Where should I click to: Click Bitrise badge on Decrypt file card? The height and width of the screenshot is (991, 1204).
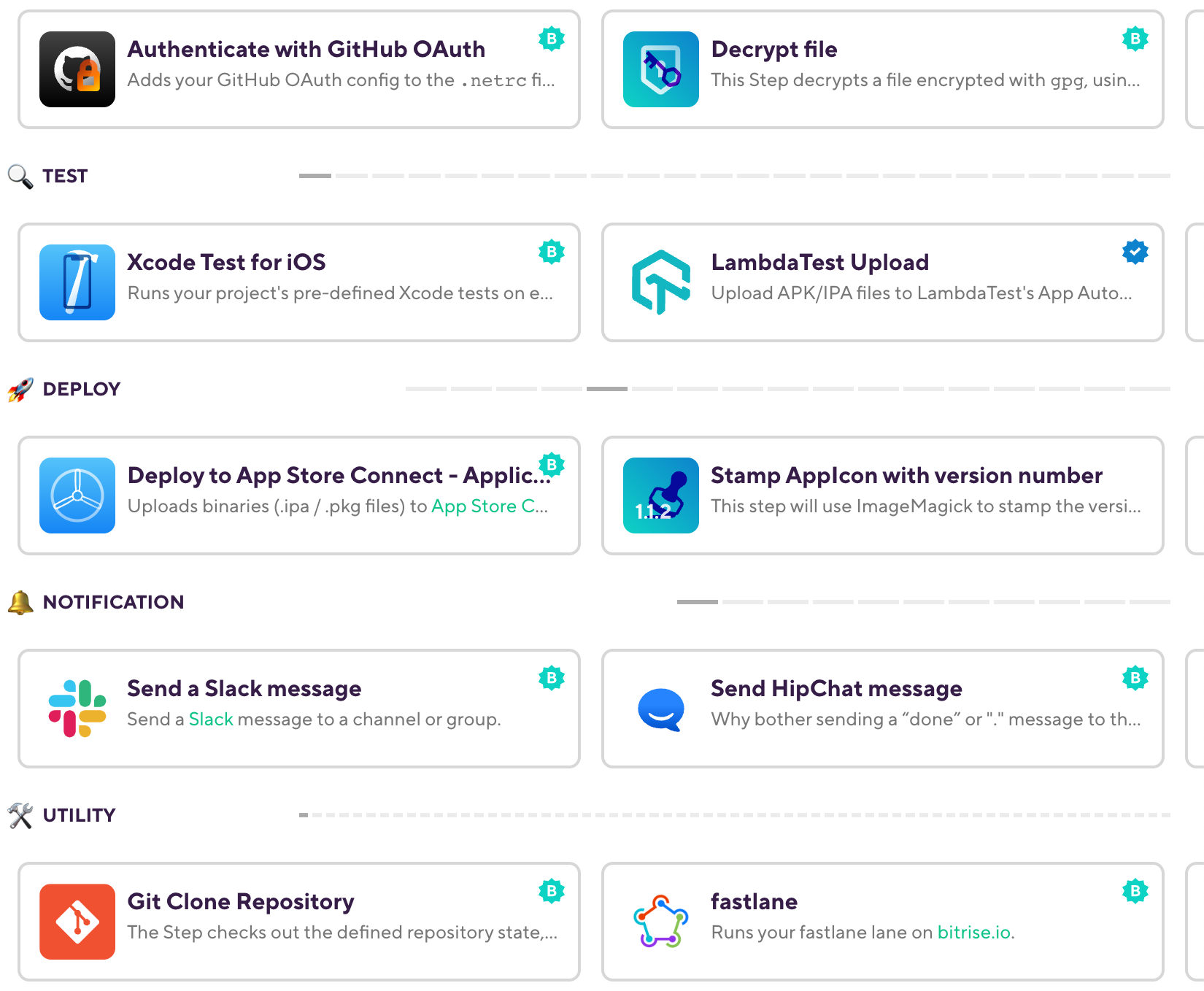[x=1135, y=38]
